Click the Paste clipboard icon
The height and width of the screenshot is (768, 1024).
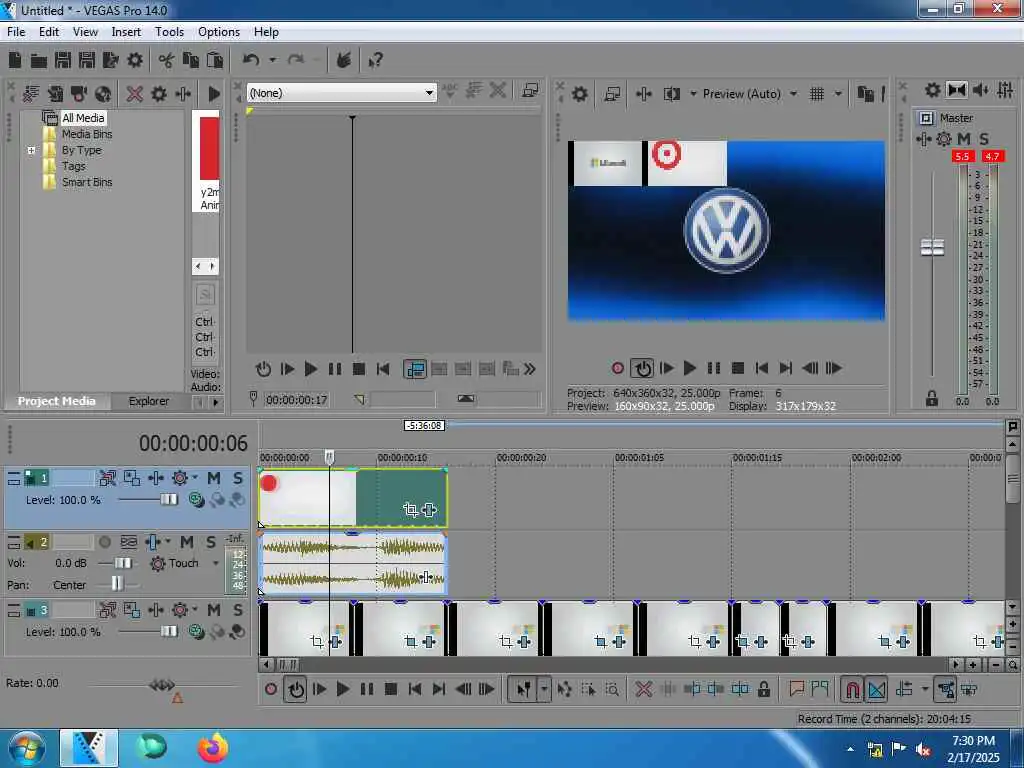pyautogui.click(x=214, y=60)
